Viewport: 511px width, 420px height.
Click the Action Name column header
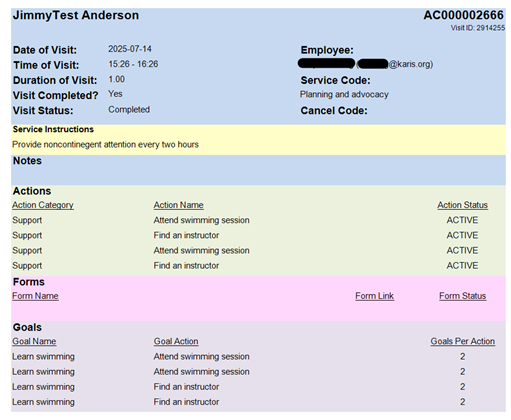click(179, 205)
